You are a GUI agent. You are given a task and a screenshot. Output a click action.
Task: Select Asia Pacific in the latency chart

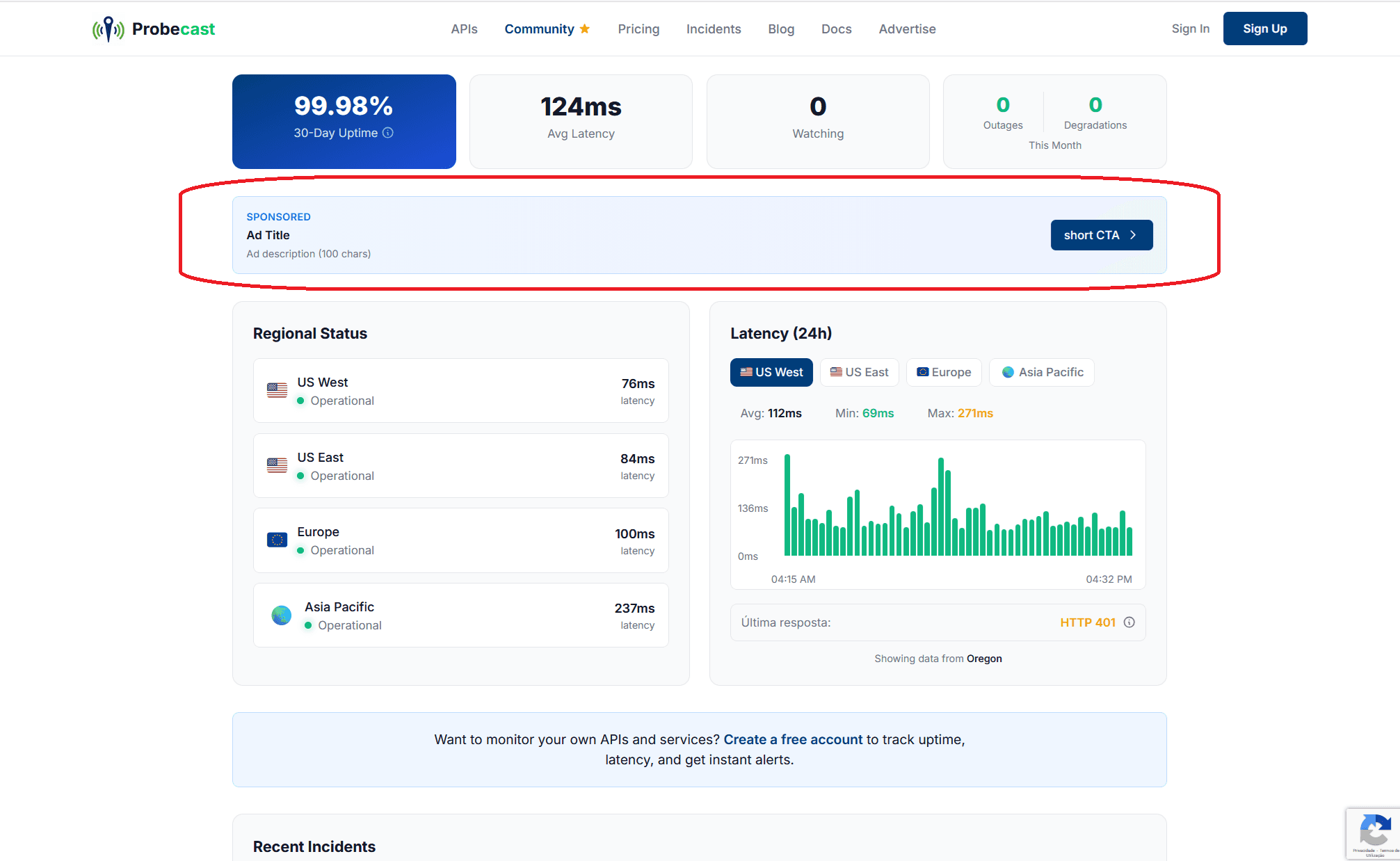tap(1041, 372)
